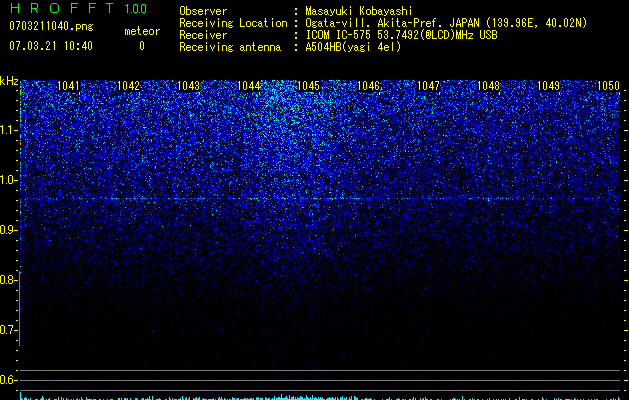Click the 1048 time marker
The image size is (629, 400).
pos(488,86)
